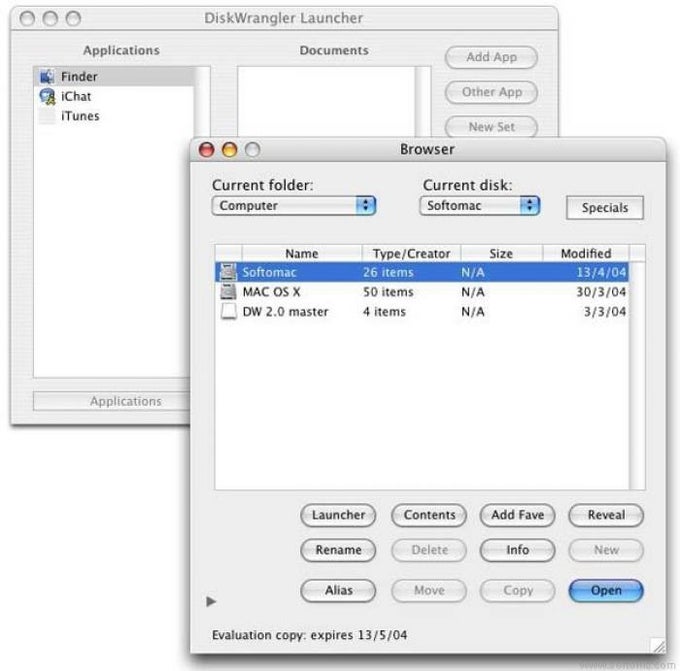Click the dimmed Move button
680x671 pixels.
click(429, 590)
